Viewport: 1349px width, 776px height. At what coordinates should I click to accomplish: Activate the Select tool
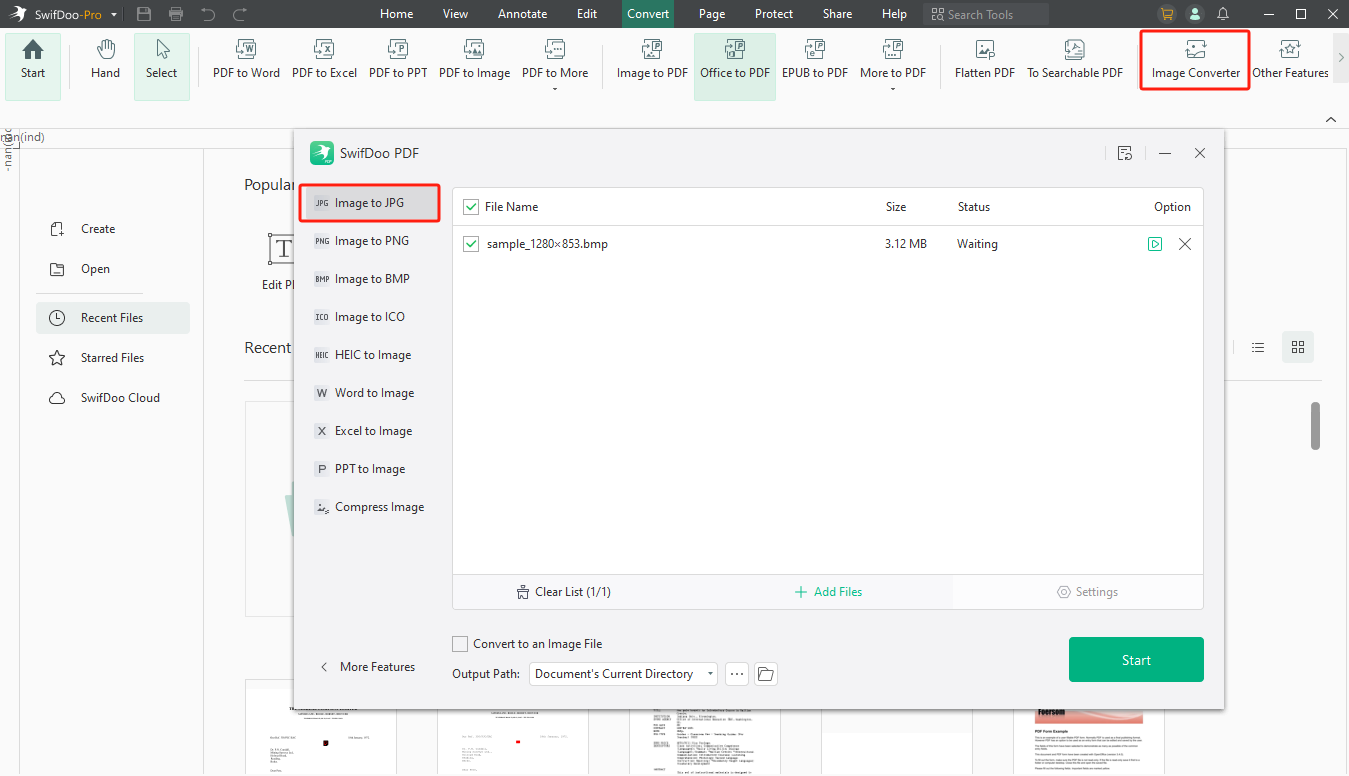[161, 66]
